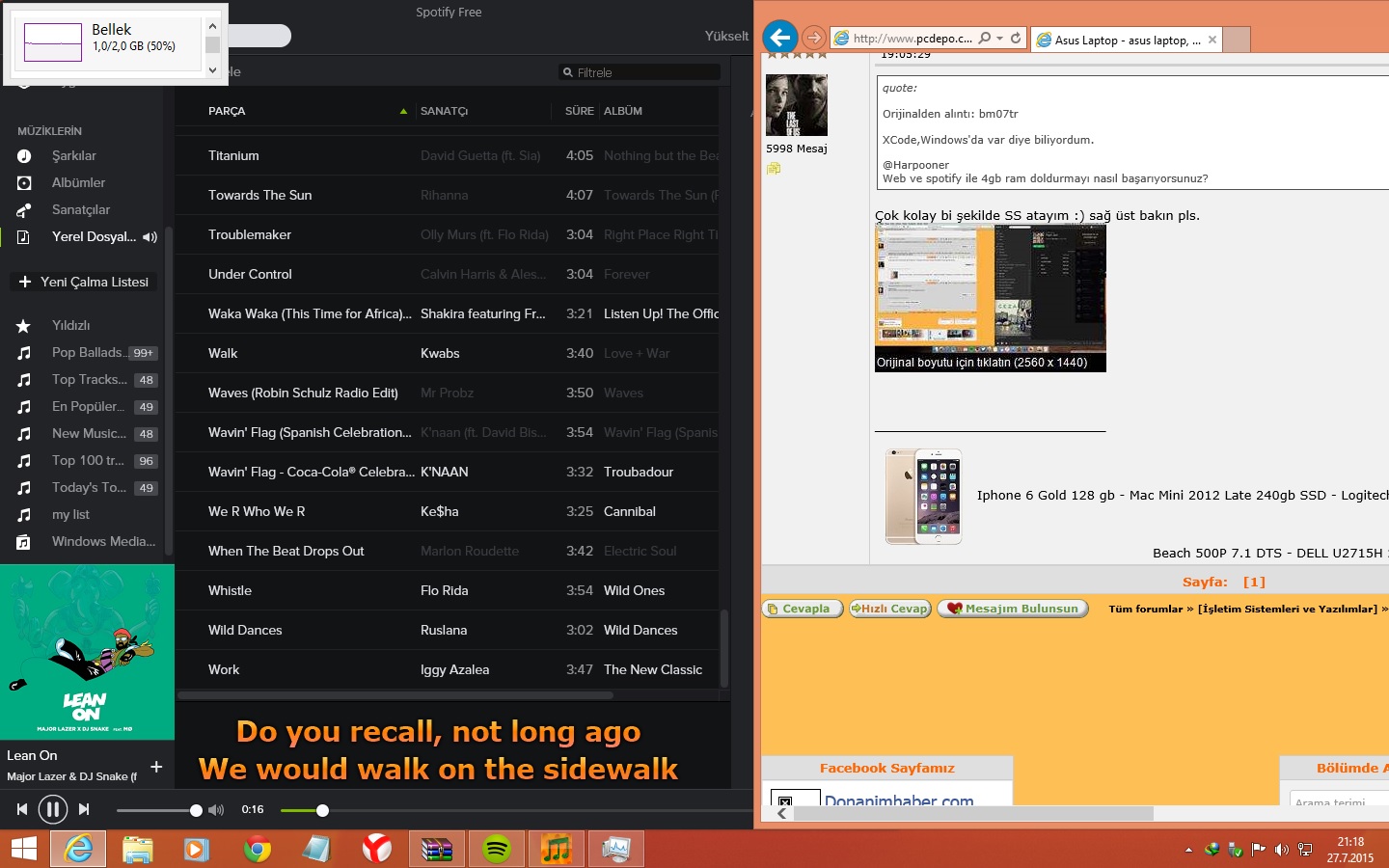The height and width of the screenshot is (868, 1389).
Task: Open Şarkılar in Spotify sidebar
Action: [73, 155]
